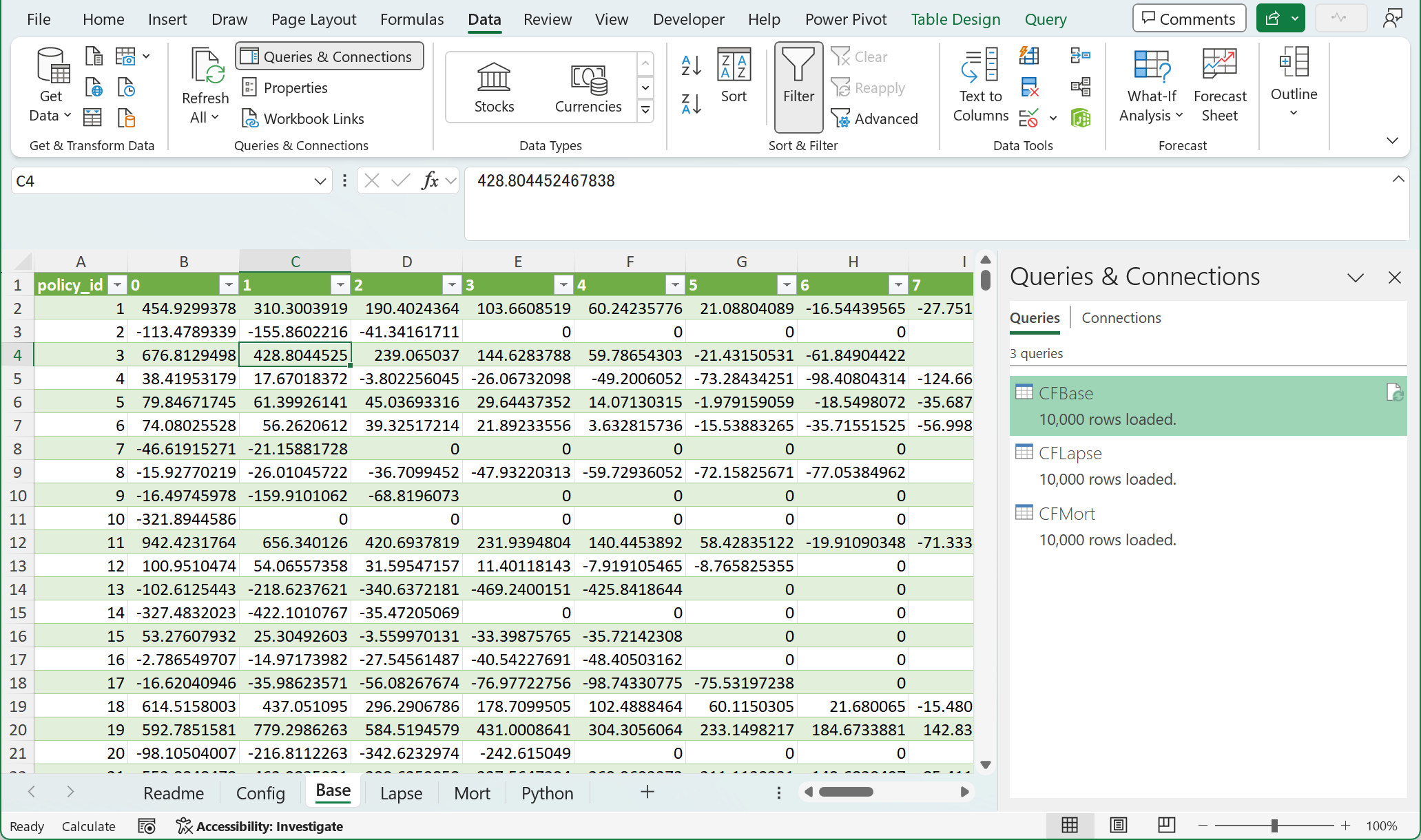The height and width of the screenshot is (840, 1421).
Task: Open the Insert Function fx button
Action: click(430, 180)
